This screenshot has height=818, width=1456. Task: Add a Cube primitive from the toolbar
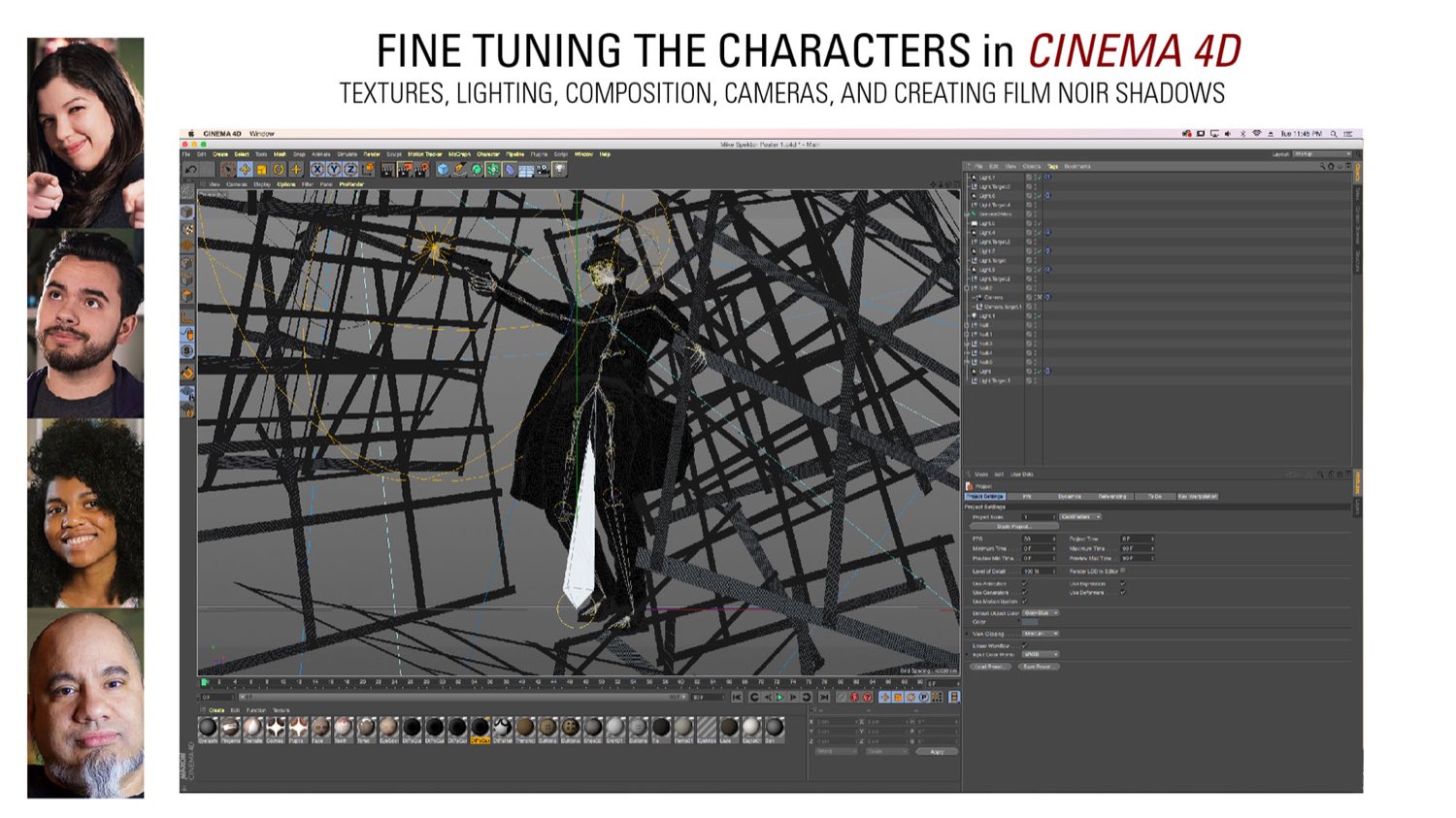point(443,170)
